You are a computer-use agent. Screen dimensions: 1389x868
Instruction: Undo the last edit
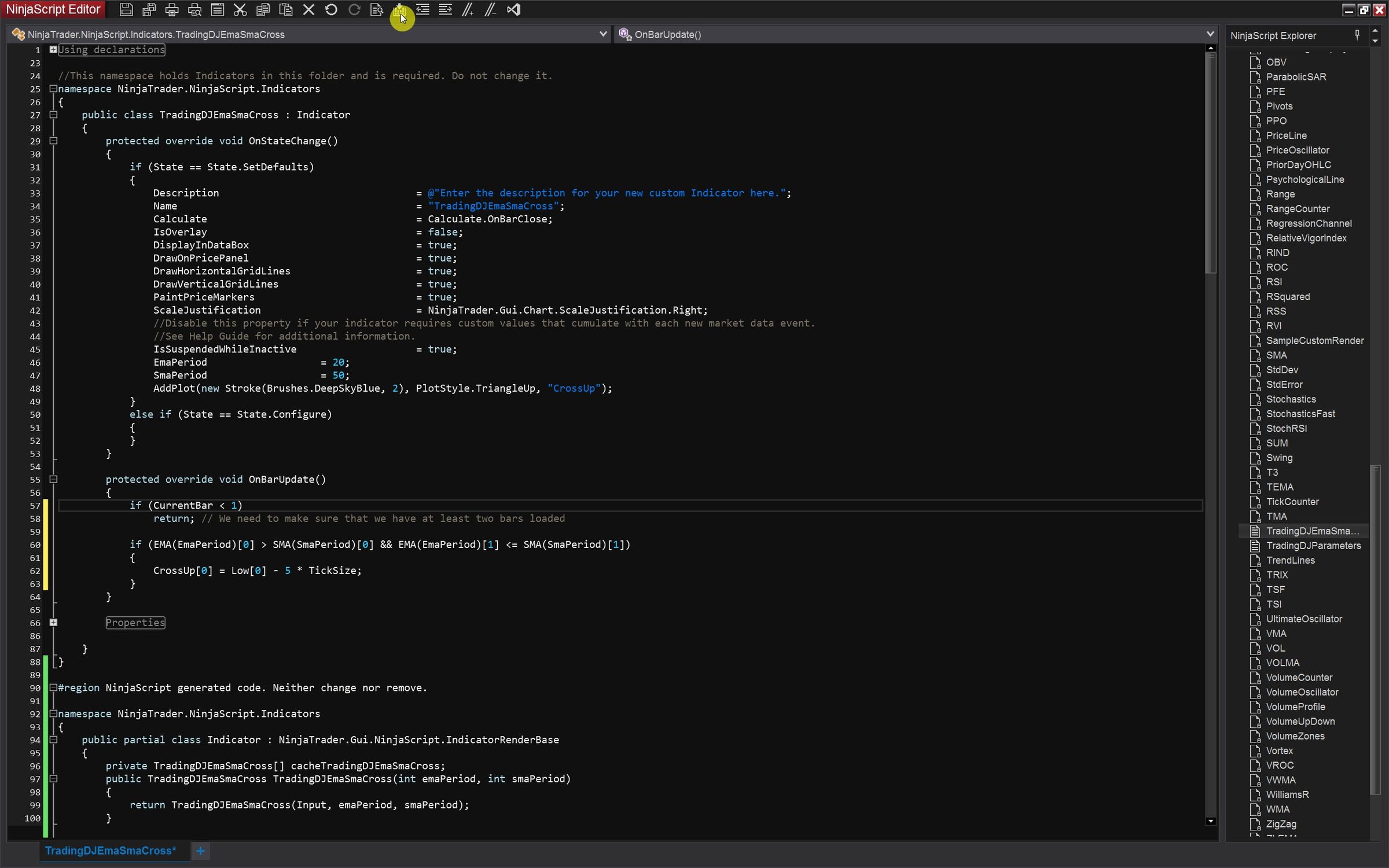[x=332, y=9]
